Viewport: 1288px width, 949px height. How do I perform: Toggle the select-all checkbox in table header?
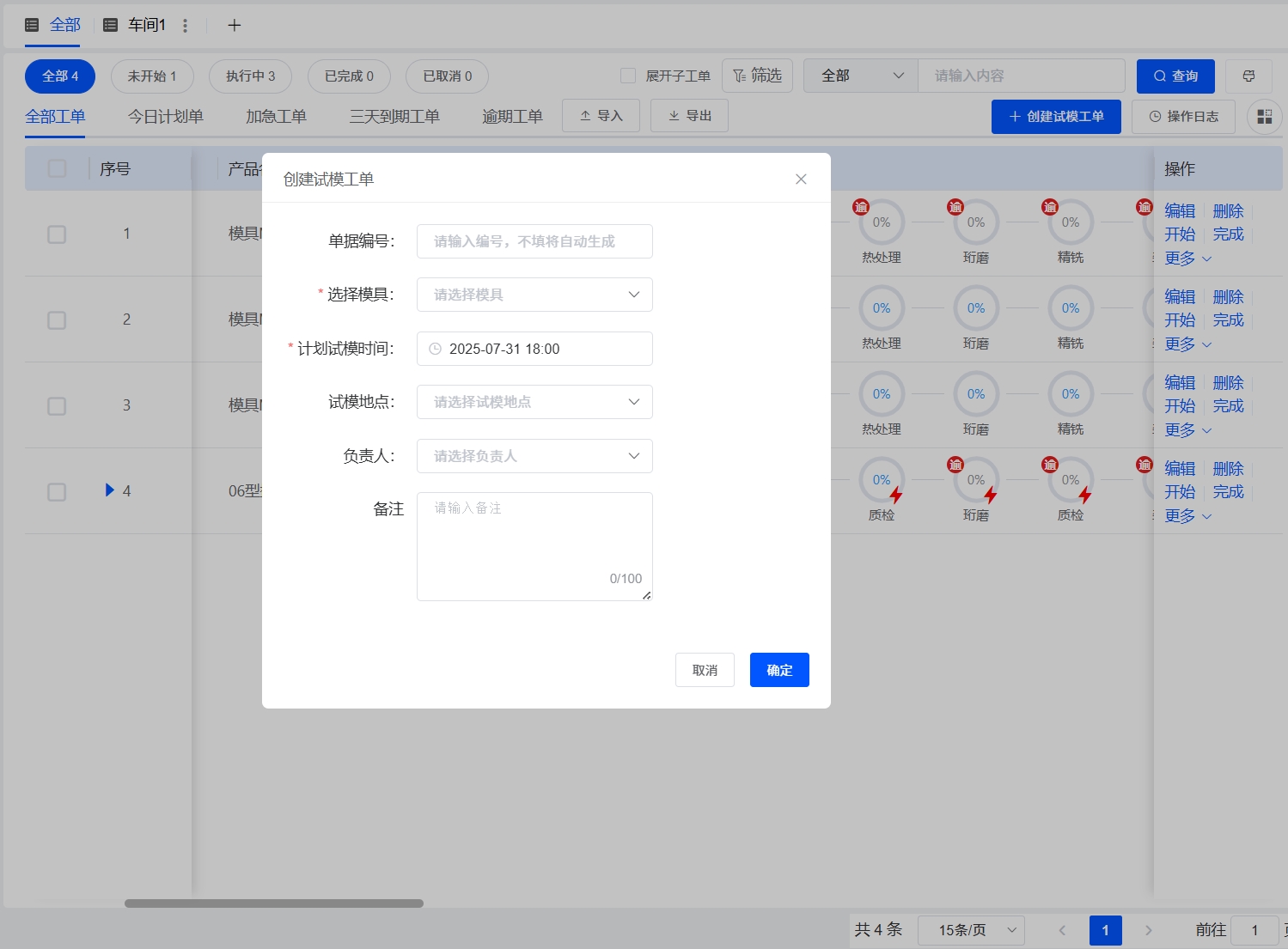pyautogui.click(x=57, y=168)
